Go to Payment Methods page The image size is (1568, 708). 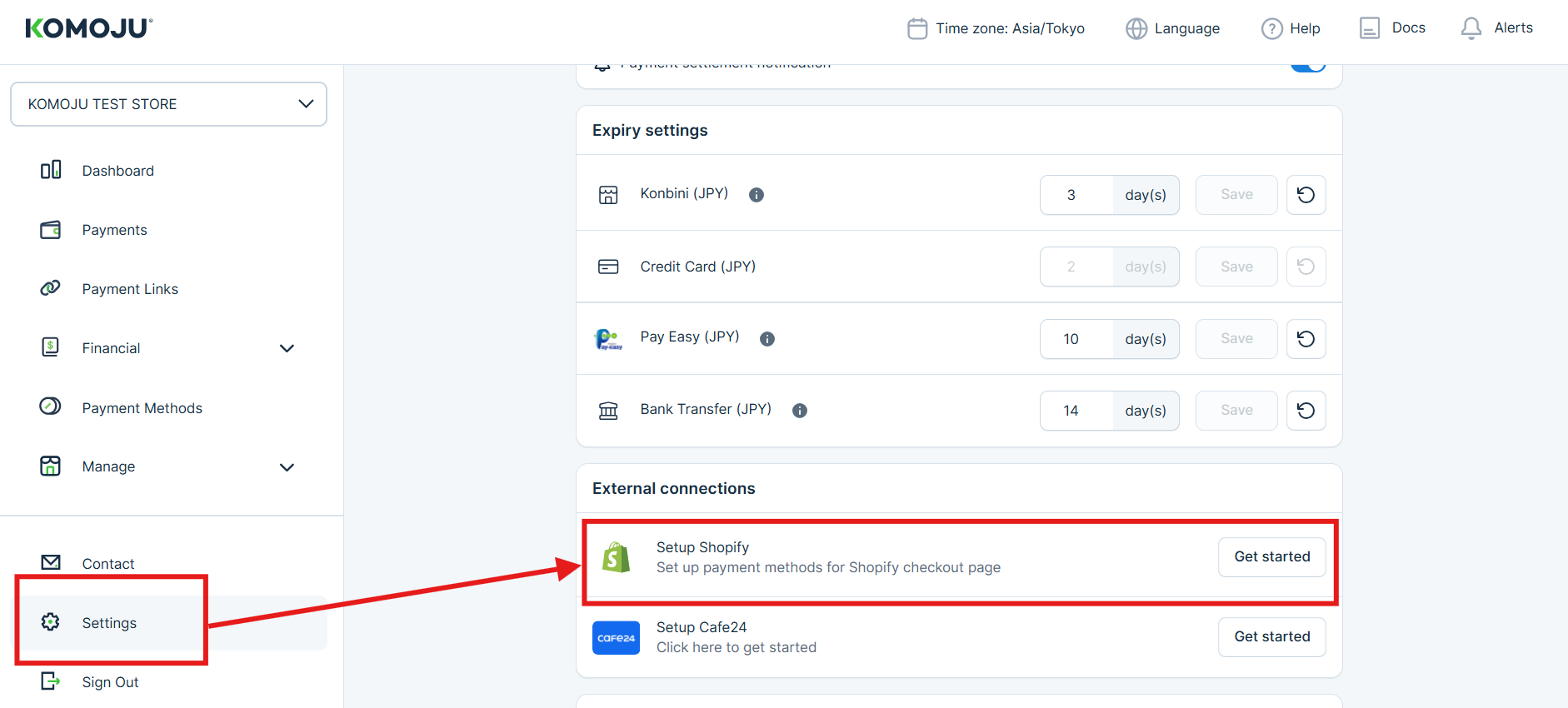[142, 408]
